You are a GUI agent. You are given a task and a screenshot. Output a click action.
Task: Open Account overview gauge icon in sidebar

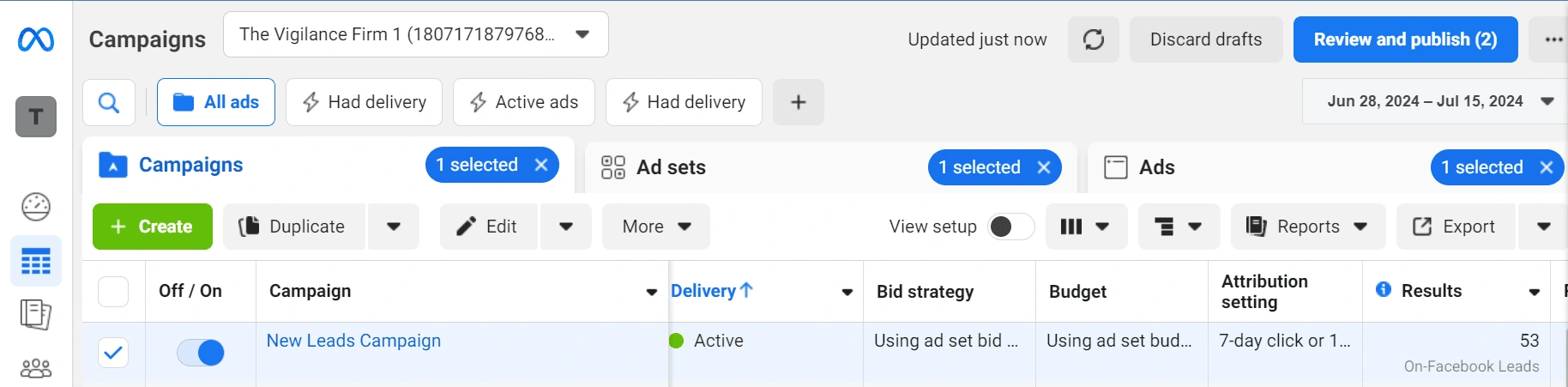coord(36,207)
